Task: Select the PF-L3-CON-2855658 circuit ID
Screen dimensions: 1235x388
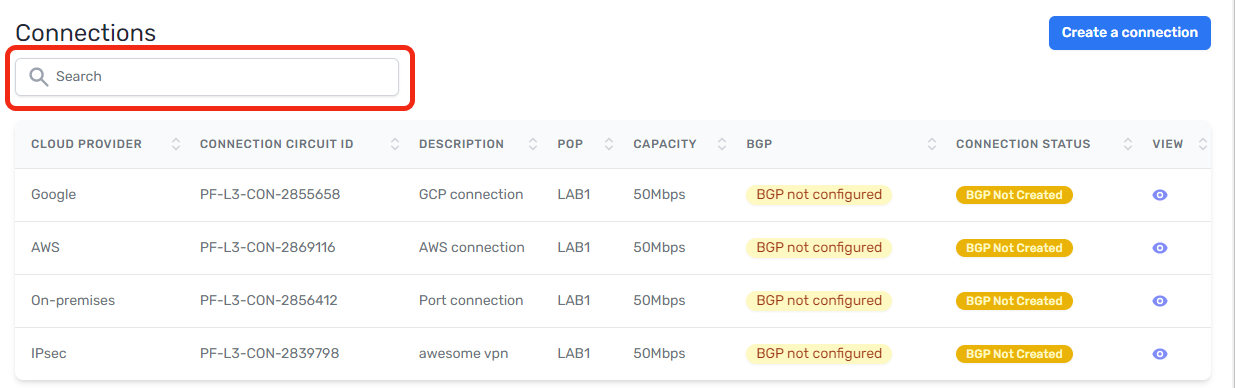Action: [270, 195]
